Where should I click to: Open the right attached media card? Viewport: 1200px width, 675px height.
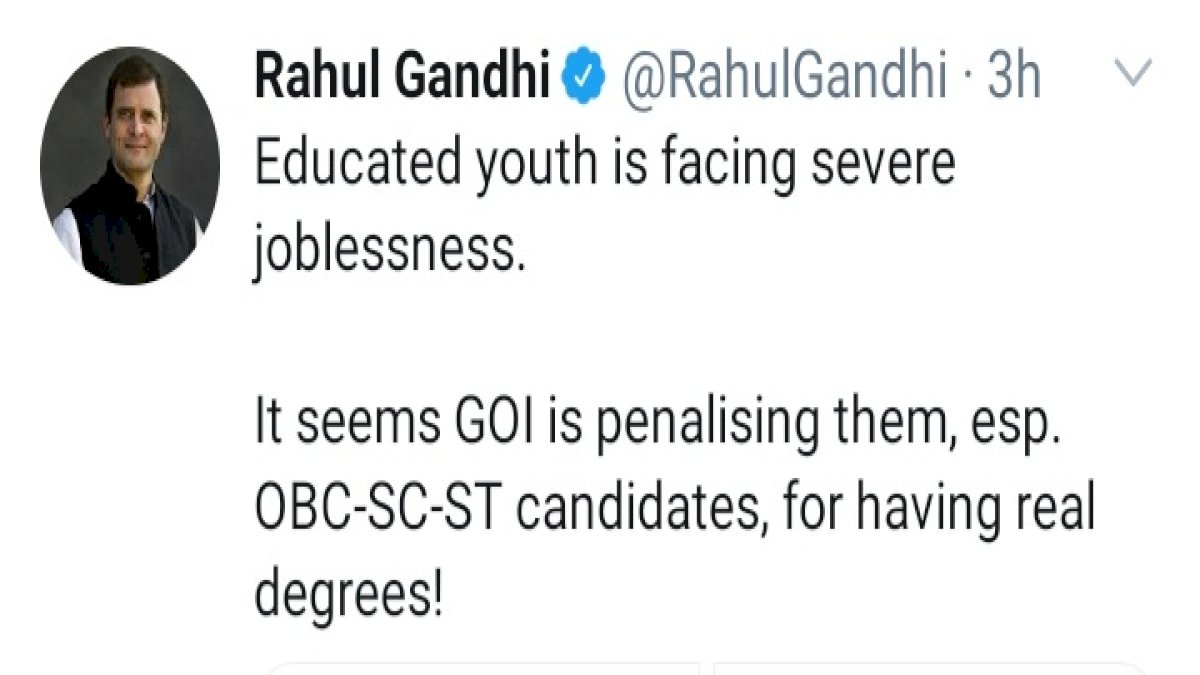click(x=930, y=668)
